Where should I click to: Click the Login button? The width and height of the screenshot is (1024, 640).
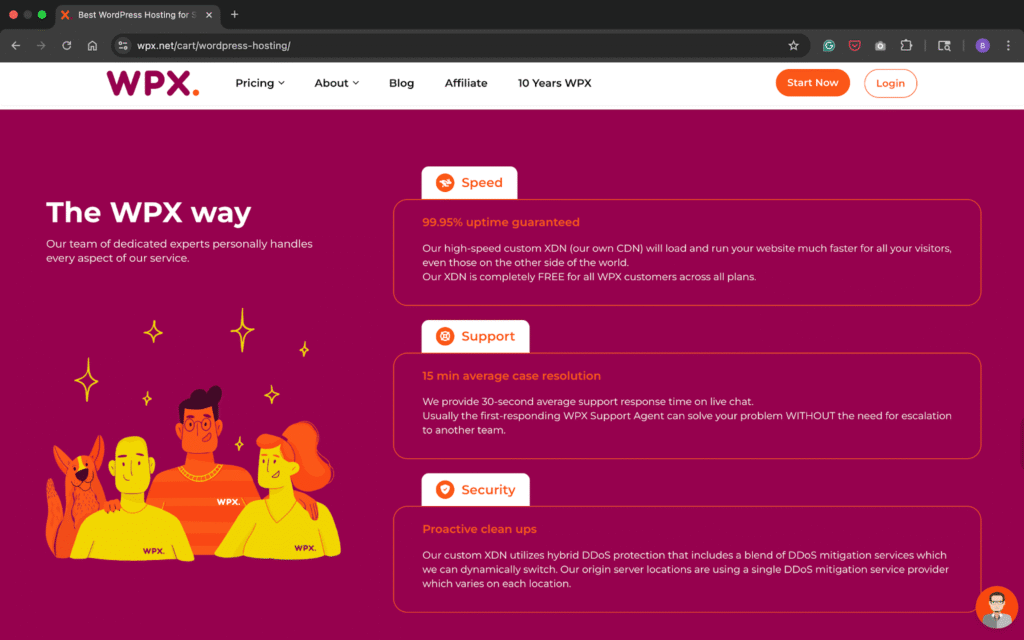point(890,83)
